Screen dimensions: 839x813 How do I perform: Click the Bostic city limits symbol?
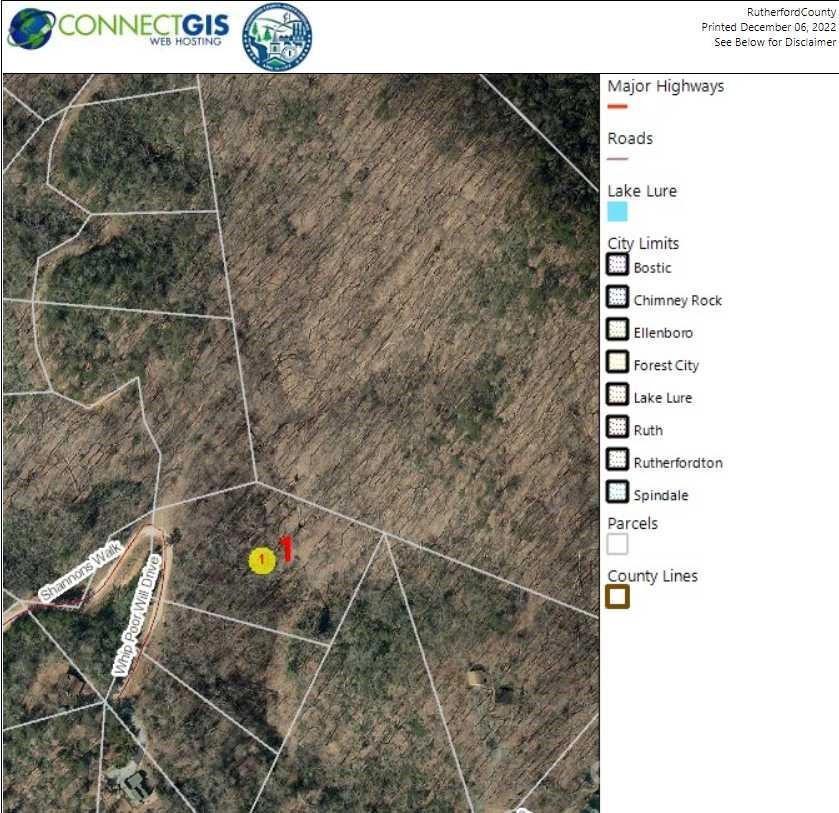point(617,263)
